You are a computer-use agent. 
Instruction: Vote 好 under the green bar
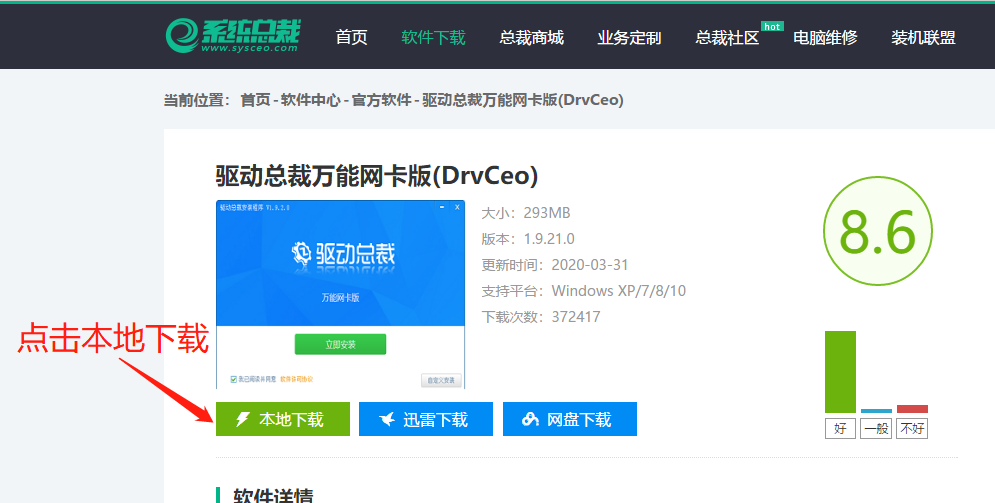pos(840,429)
